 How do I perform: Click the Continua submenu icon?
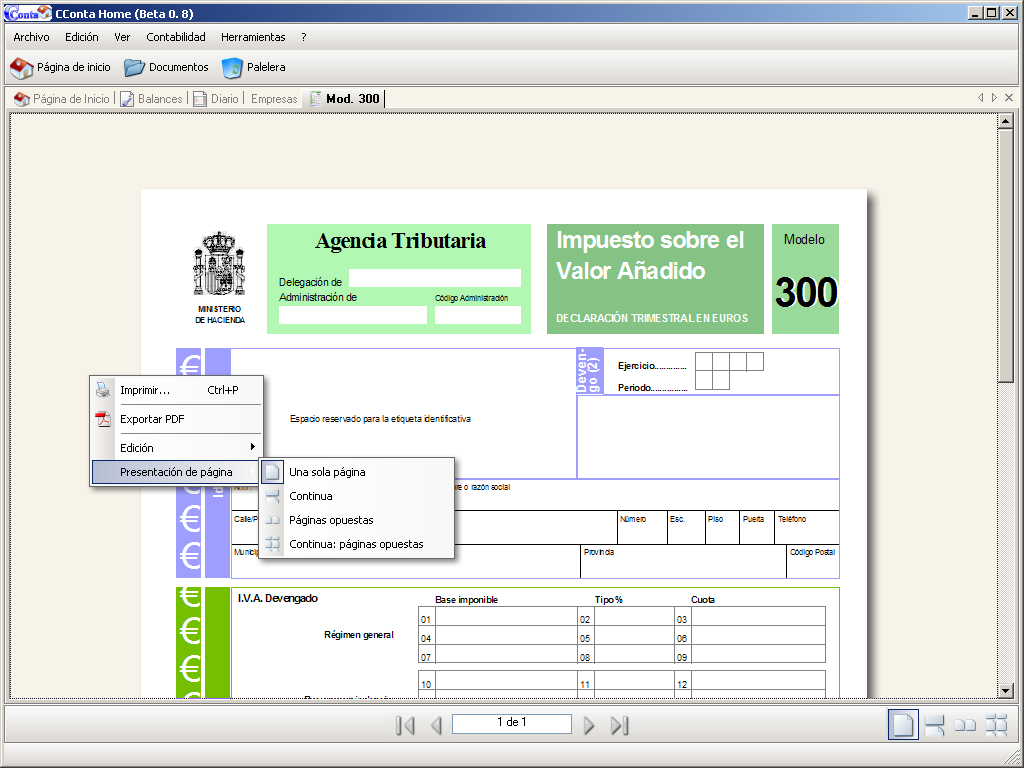[272, 496]
